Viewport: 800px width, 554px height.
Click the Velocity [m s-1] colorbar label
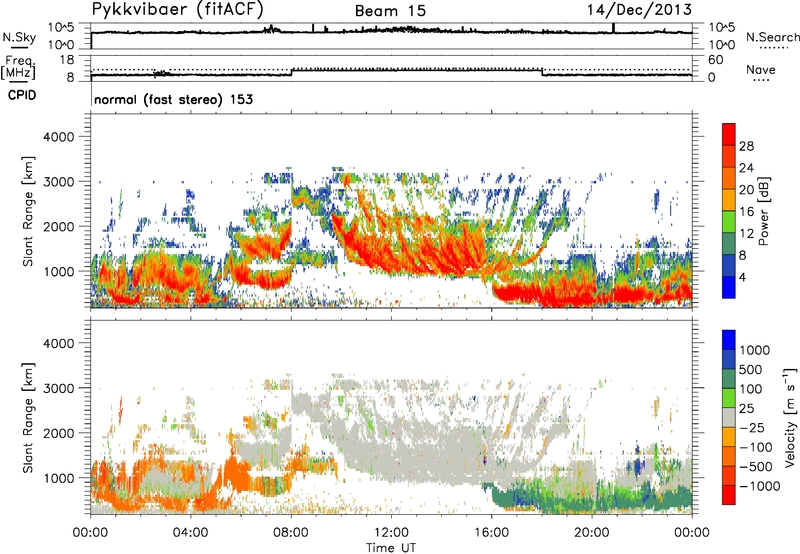(790, 417)
